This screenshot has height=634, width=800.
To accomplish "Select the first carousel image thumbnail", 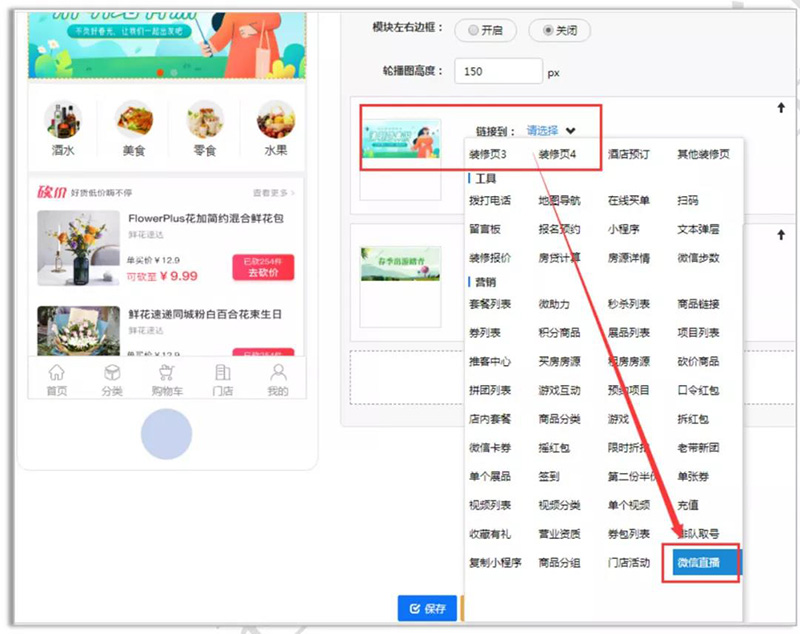I will click(401, 139).
